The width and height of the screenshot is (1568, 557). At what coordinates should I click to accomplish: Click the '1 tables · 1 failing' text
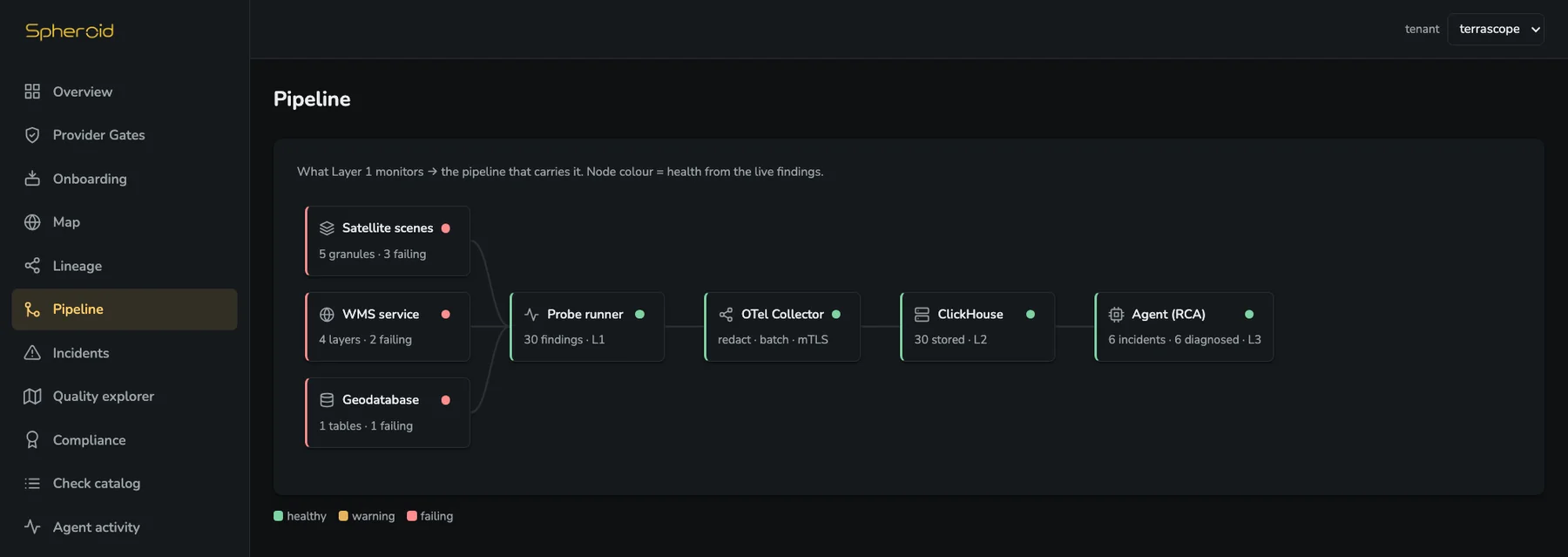(x=366, y=426)
